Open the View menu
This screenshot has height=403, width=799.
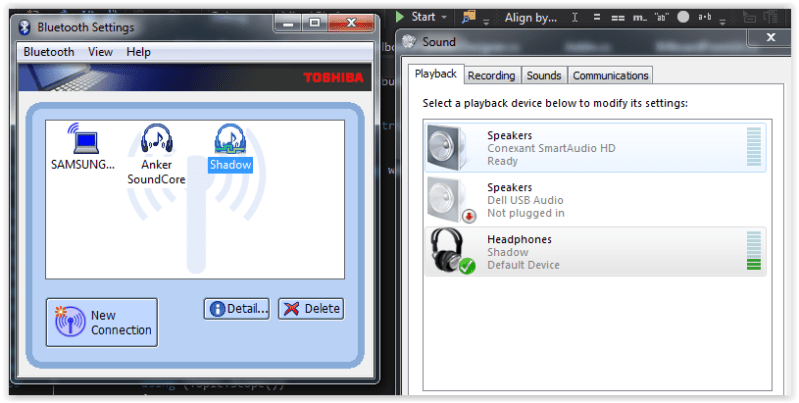[100, 52]
